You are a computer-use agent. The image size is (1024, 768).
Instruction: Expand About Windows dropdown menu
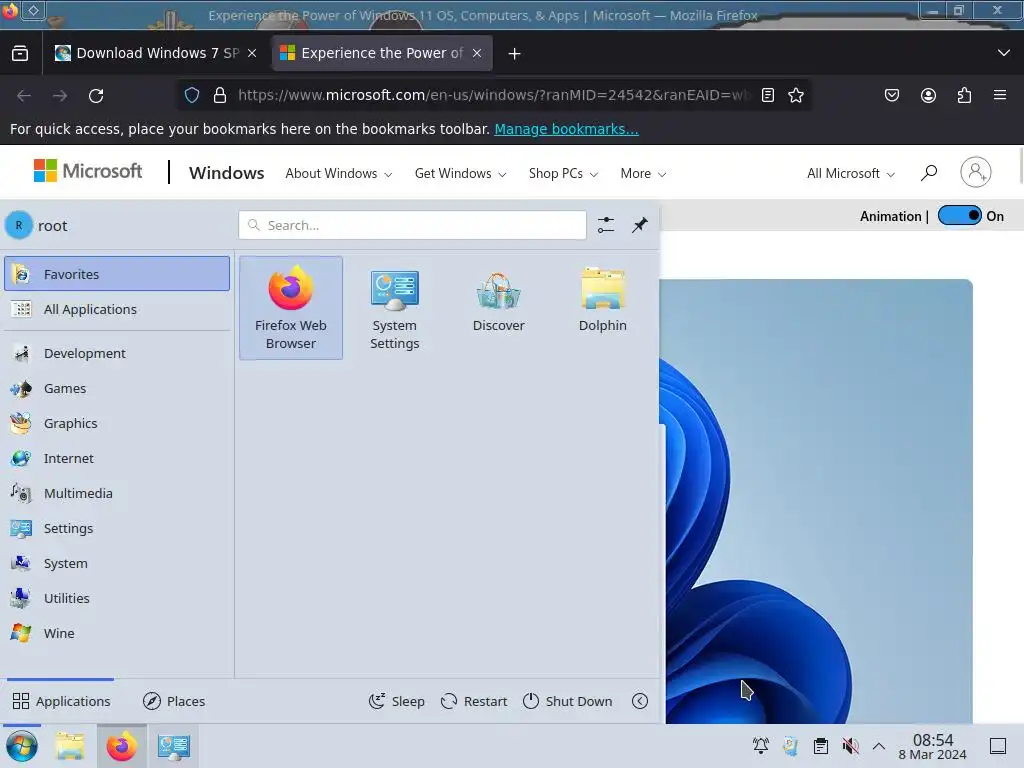pos(338,173)
